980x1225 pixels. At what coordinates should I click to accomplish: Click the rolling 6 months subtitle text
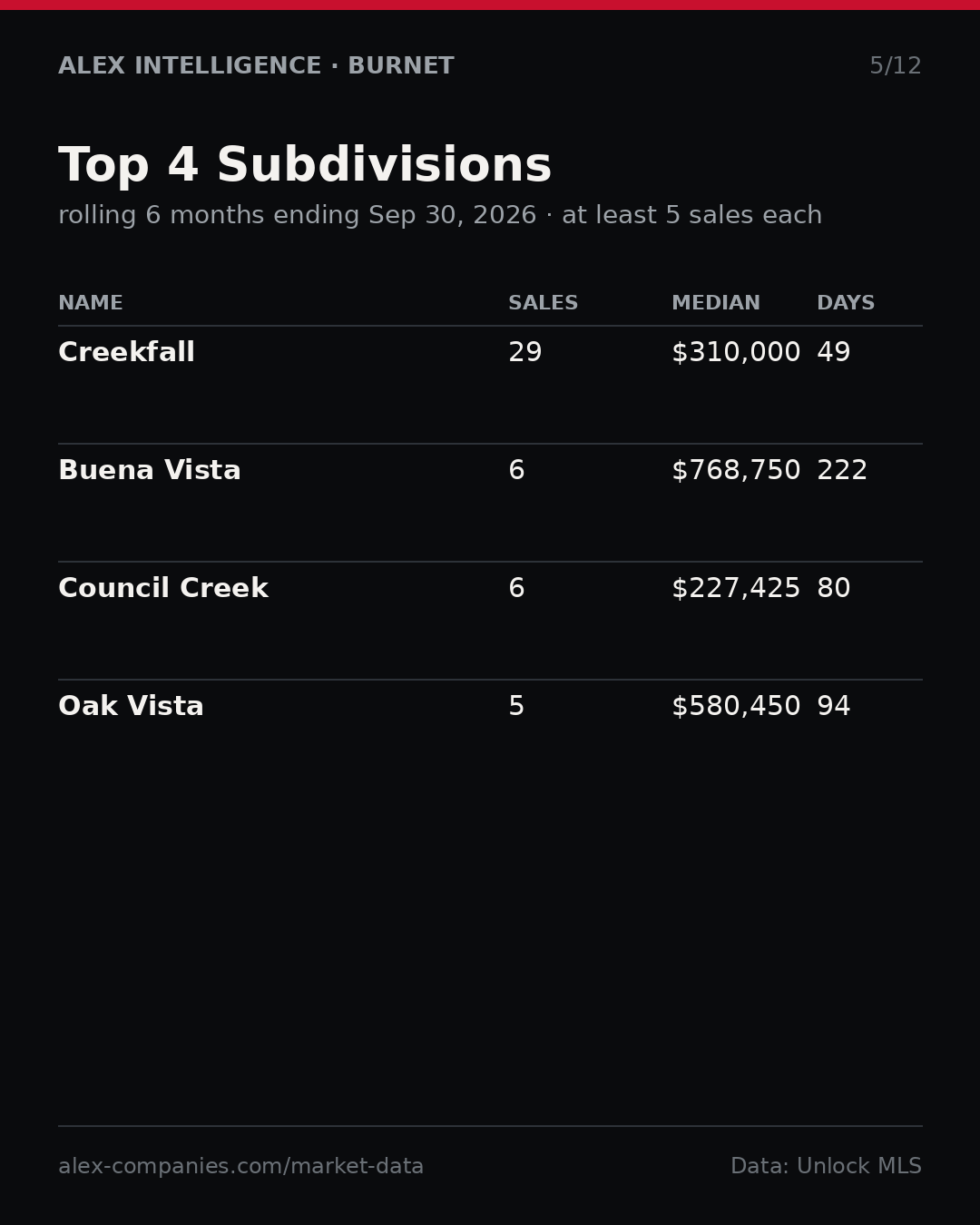[x=440, y=216]
